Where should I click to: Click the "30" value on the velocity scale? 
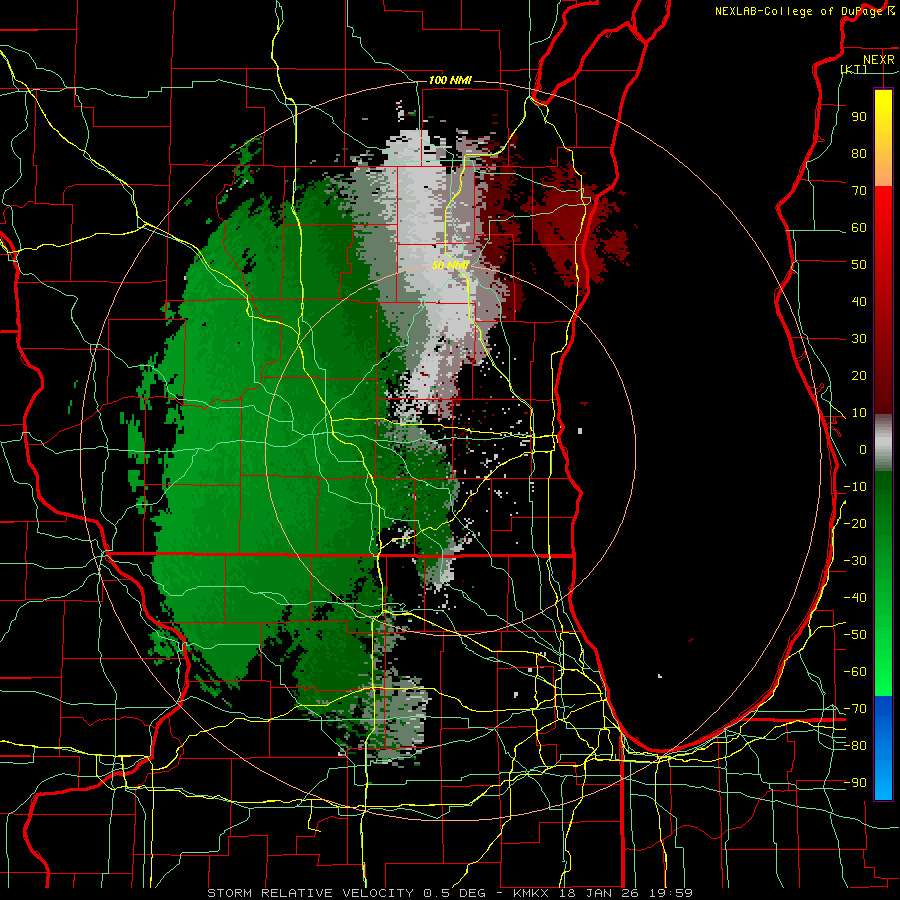point(859,339)
